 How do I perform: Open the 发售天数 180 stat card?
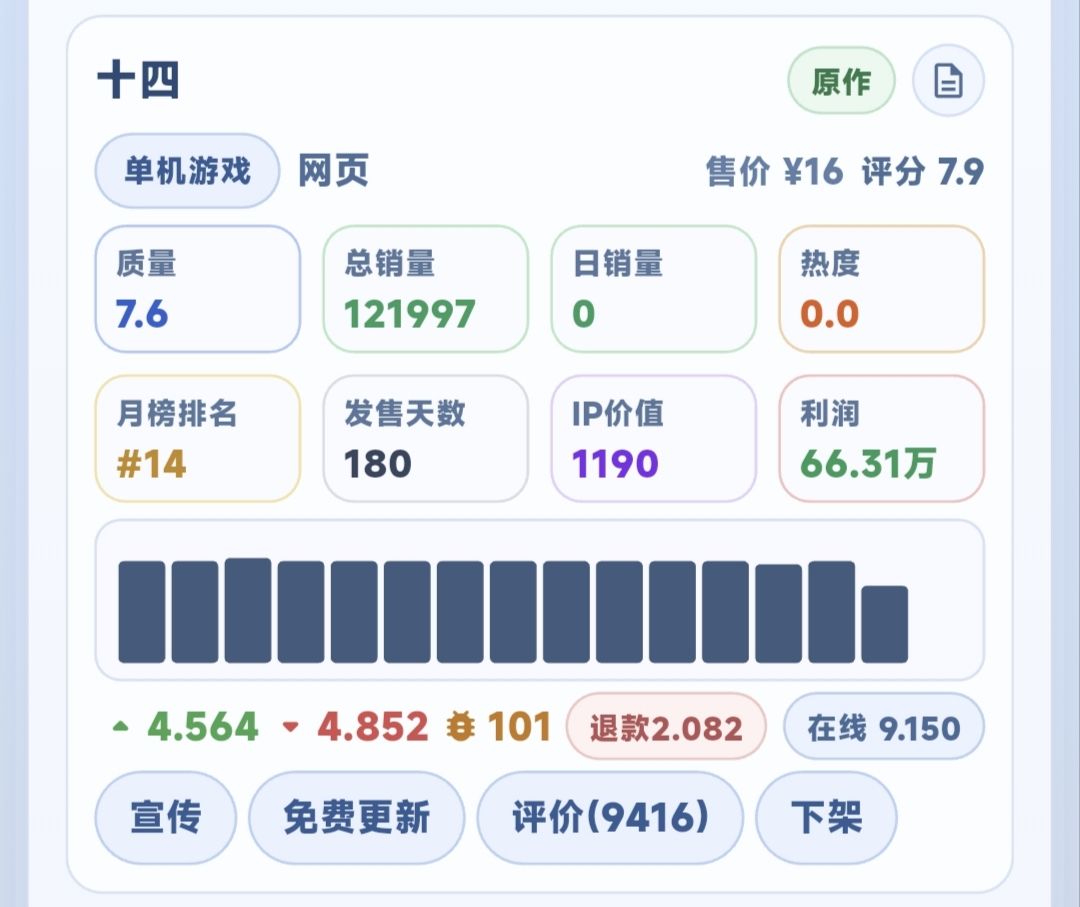pos(426,439)
